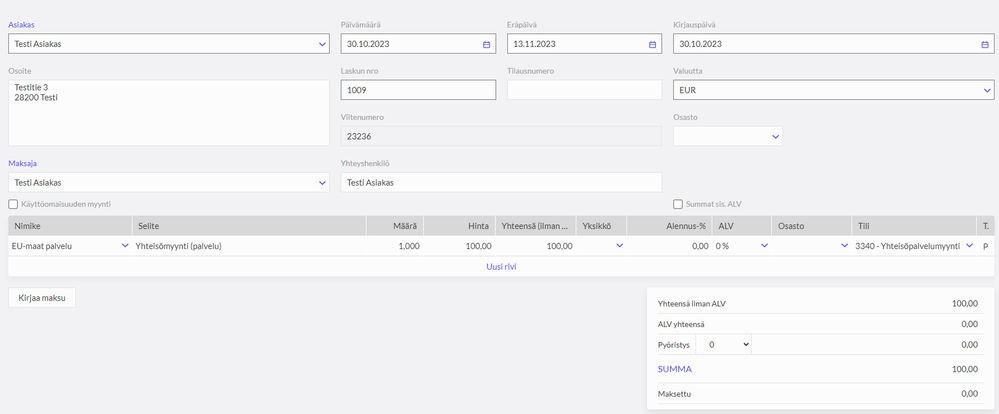
Task: Click the Nimike column header
Action: click(70, 225)
